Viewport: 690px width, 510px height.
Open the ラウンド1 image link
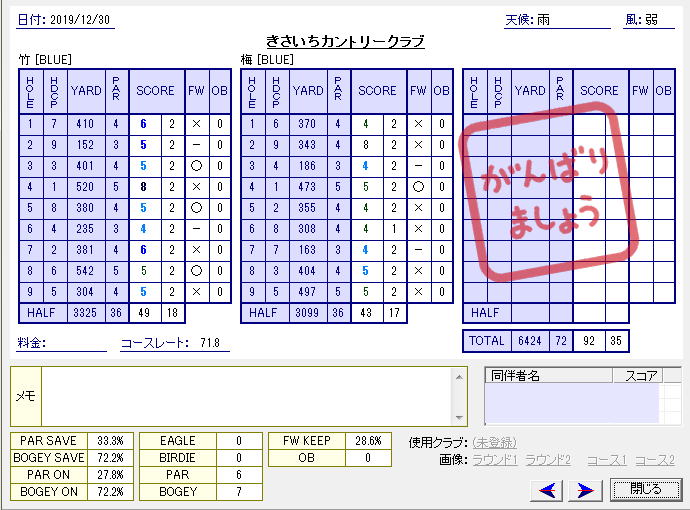(496, 460)
